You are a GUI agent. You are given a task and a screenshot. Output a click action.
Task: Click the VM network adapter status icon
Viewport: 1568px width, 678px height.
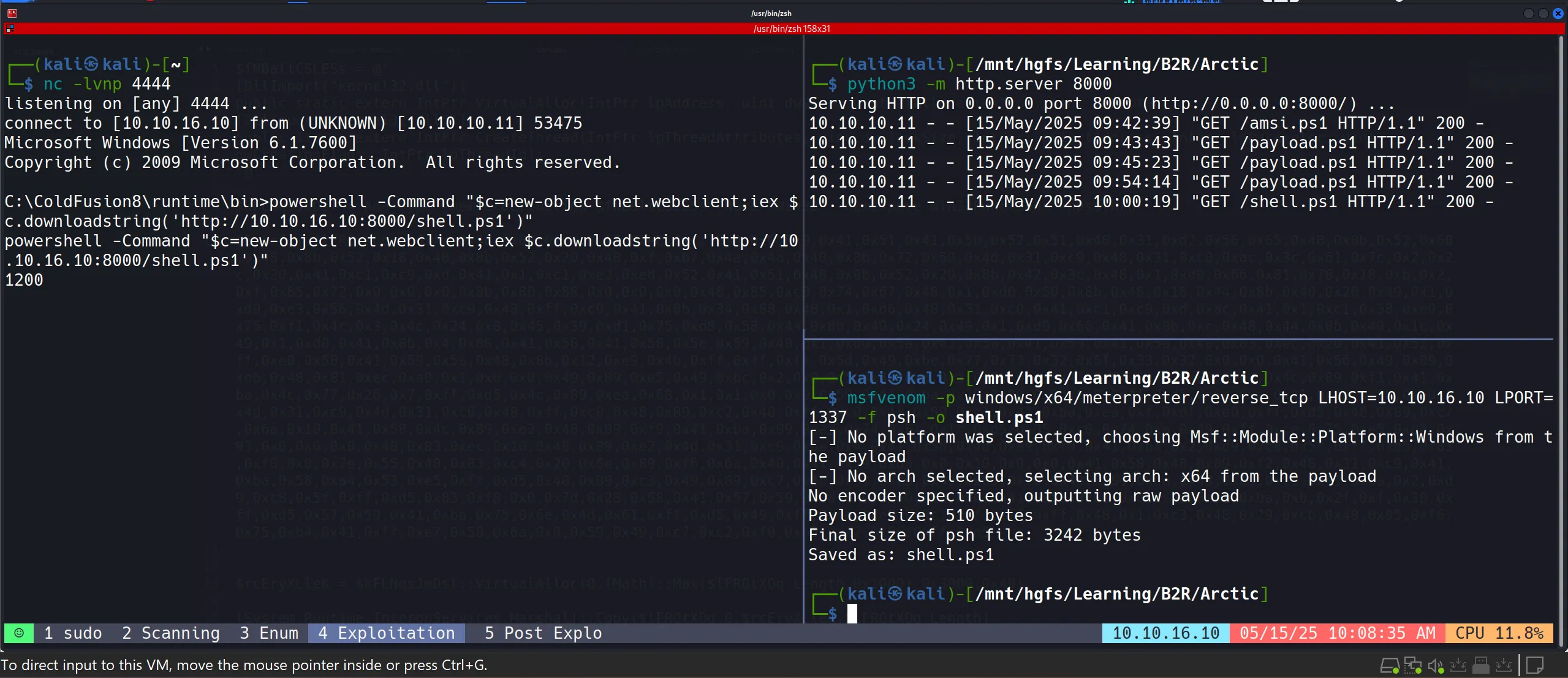[x=1412, y=665]
